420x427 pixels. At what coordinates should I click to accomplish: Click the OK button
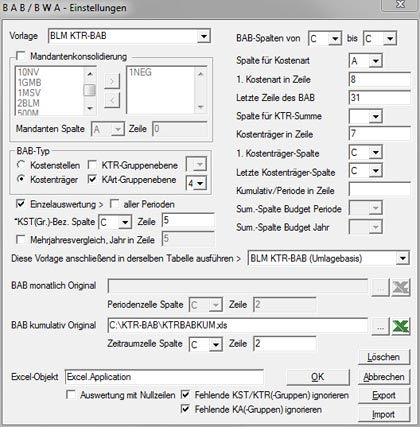(x=318, y=377)
